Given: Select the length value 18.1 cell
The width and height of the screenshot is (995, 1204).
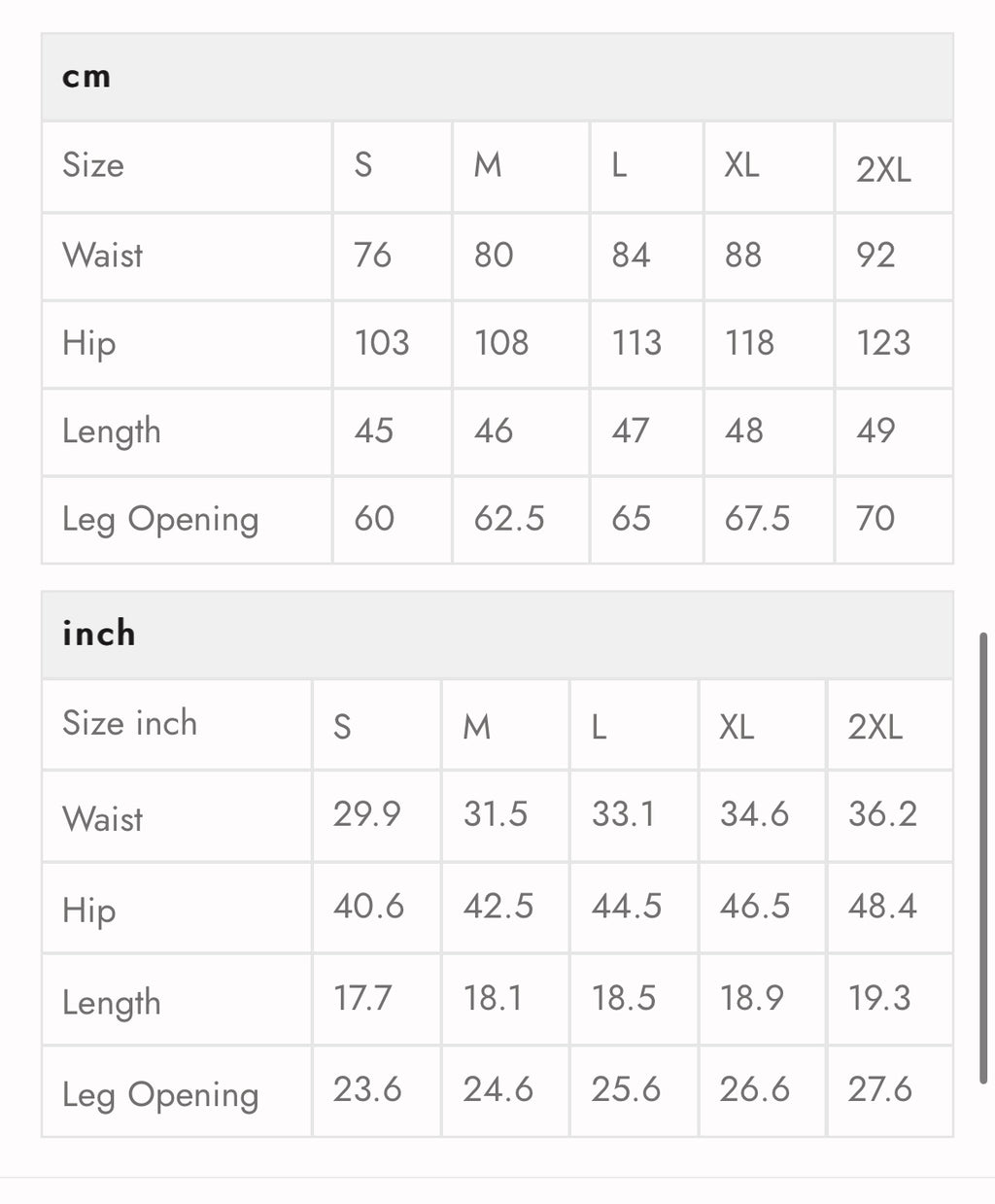Looking at the screenshot, I should point(493,998).
